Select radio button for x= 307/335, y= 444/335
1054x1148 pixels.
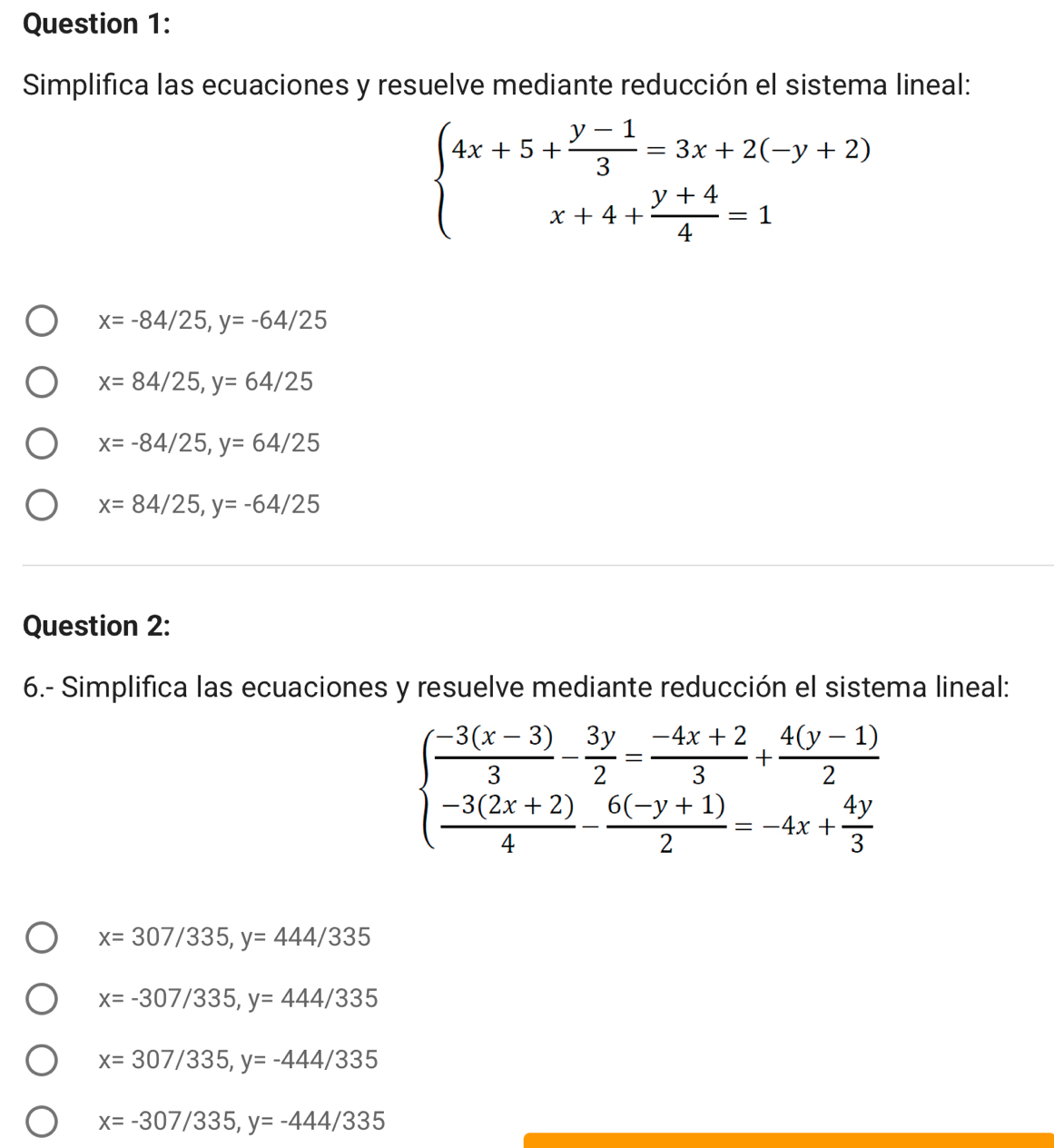(41, 937)
